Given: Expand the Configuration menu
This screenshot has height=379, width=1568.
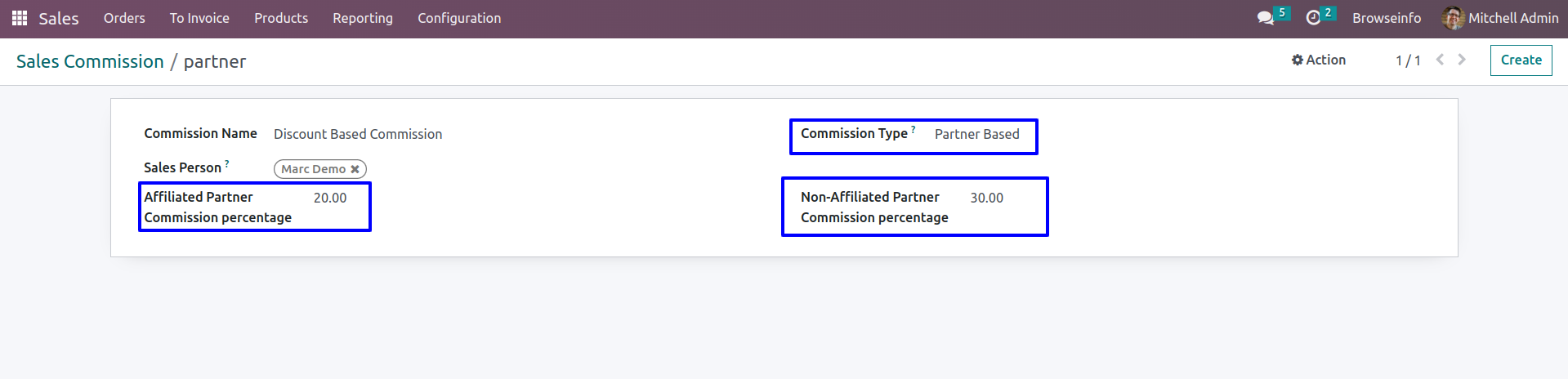Looking at the screenshot, I should [x=459, y=18].
